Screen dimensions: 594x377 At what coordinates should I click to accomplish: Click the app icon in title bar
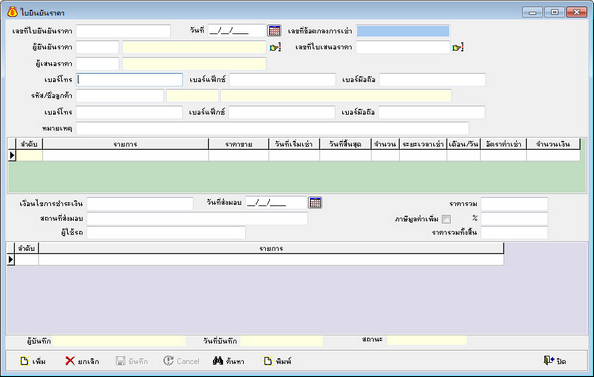(x=12, y=12)
